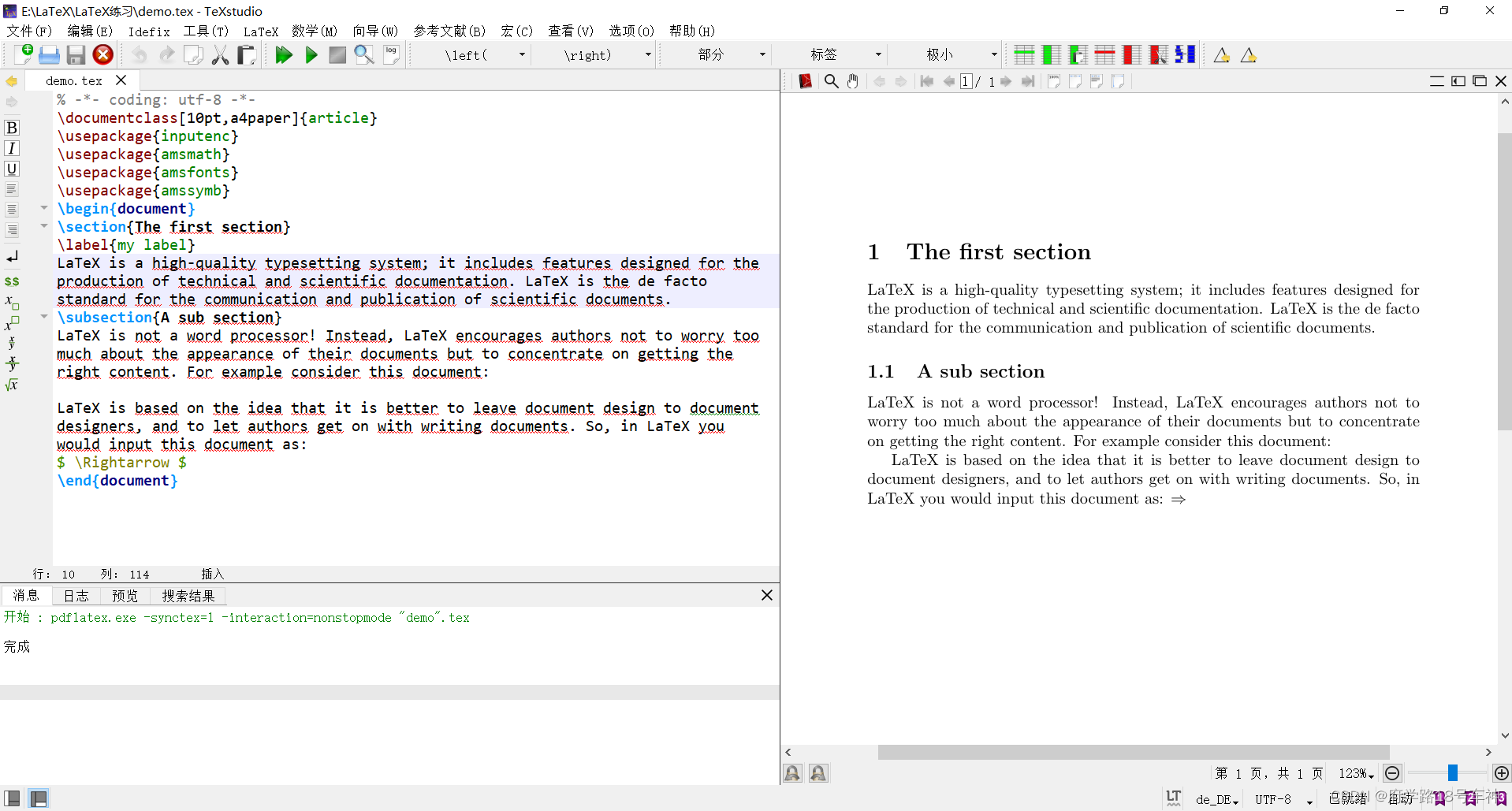The height and width of the screenshot is (811, 1512).
Task: Open the de_DE language selector
Action: [1217, 799]
